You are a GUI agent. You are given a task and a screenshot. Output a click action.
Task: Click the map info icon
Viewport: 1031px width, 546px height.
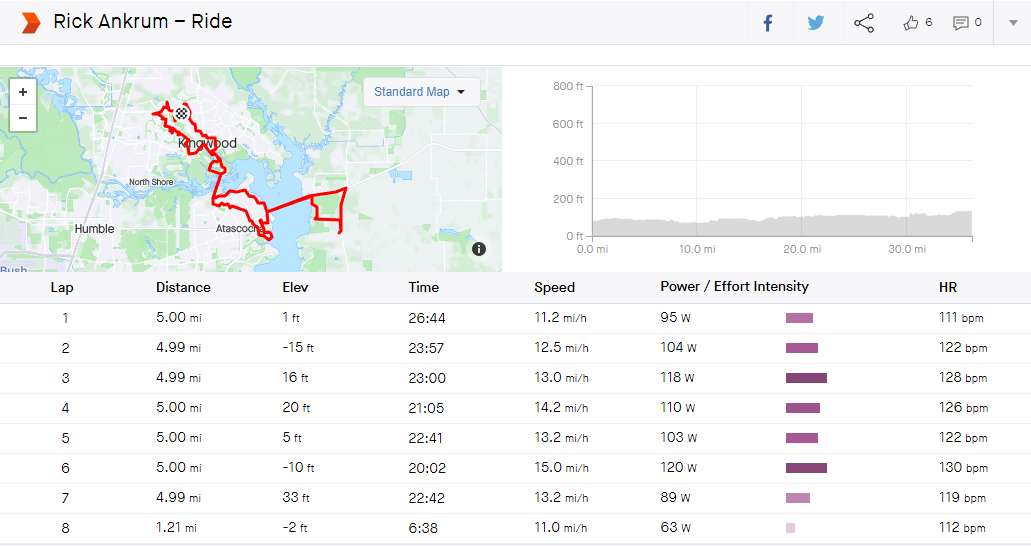coord(479,249)
